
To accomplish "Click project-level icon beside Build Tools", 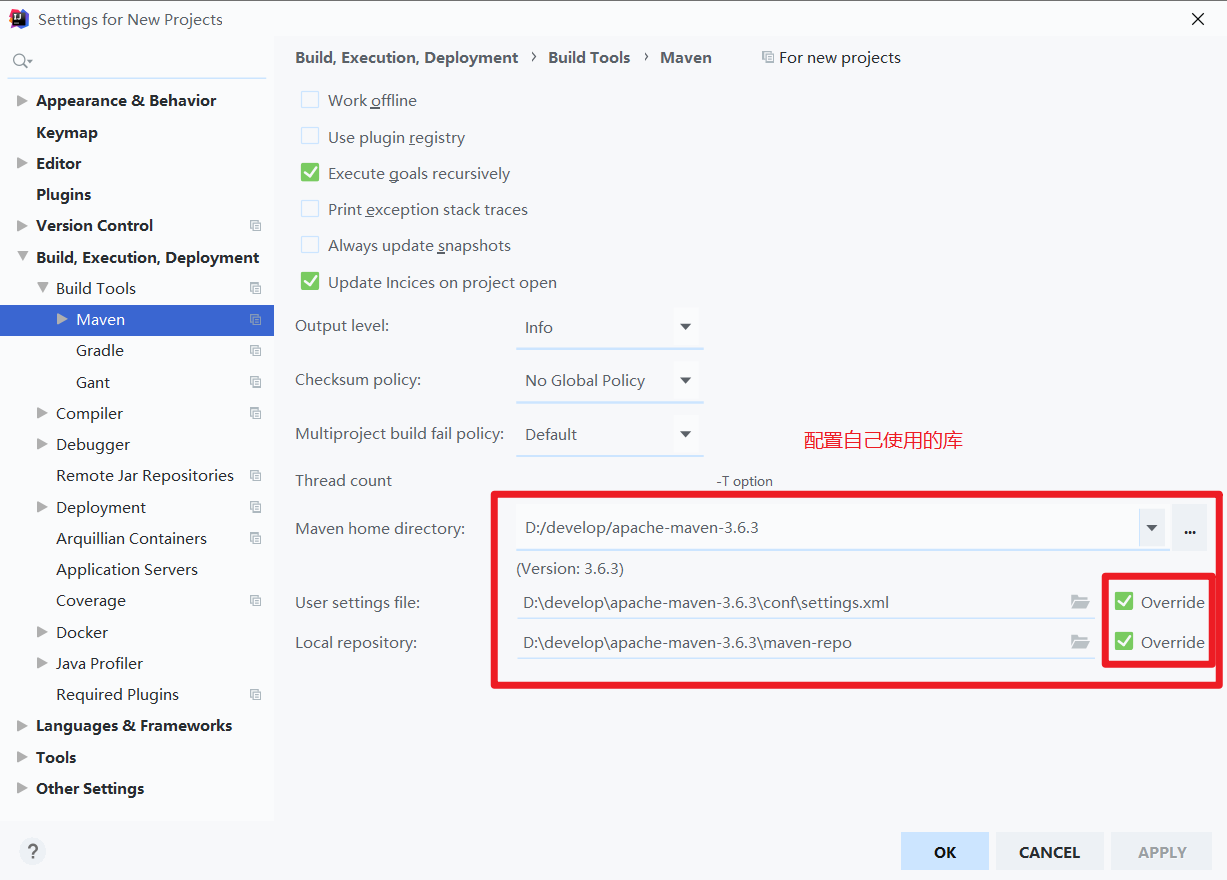I will tap(255, 288).
